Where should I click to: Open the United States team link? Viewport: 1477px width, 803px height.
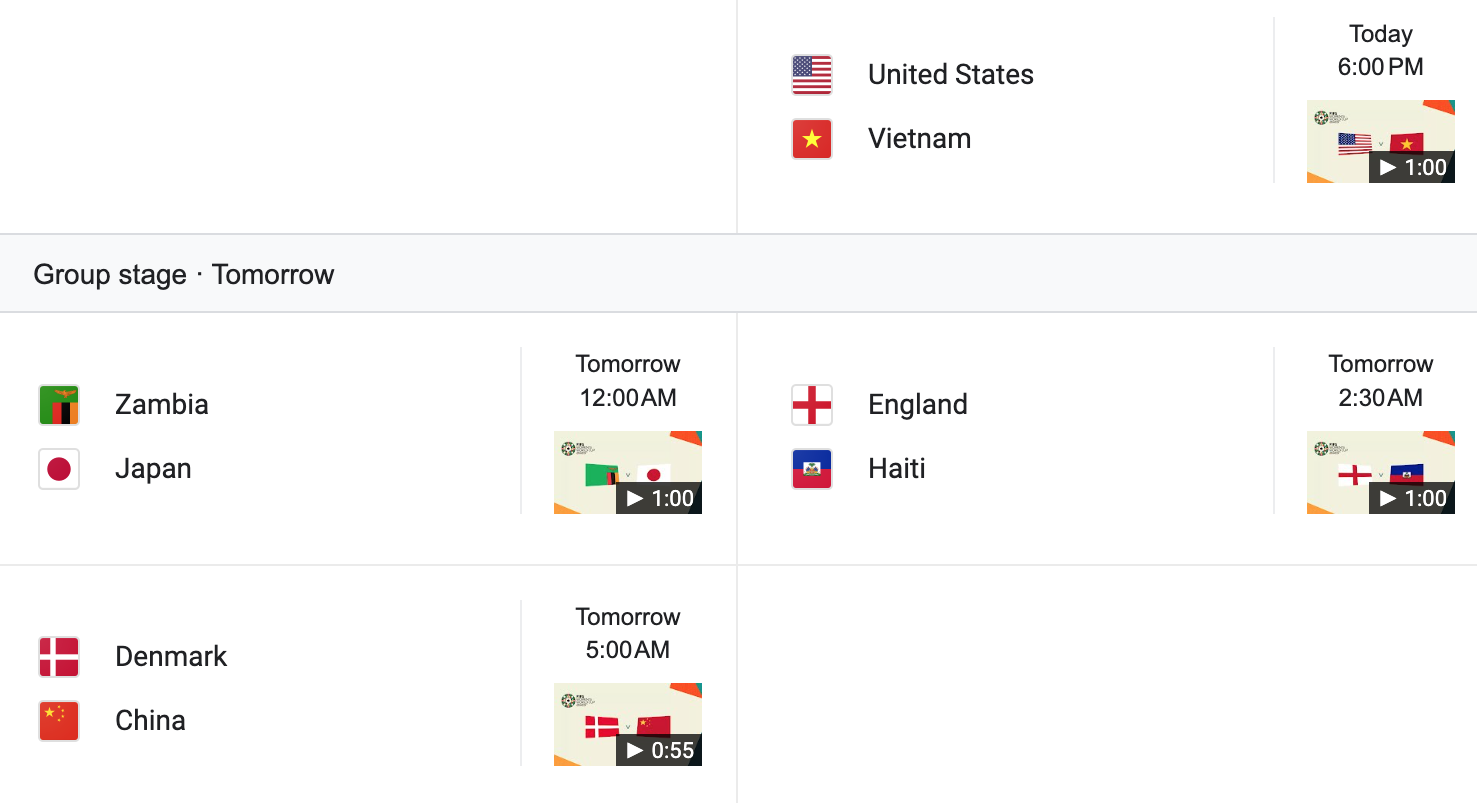(x=950, y=75)
